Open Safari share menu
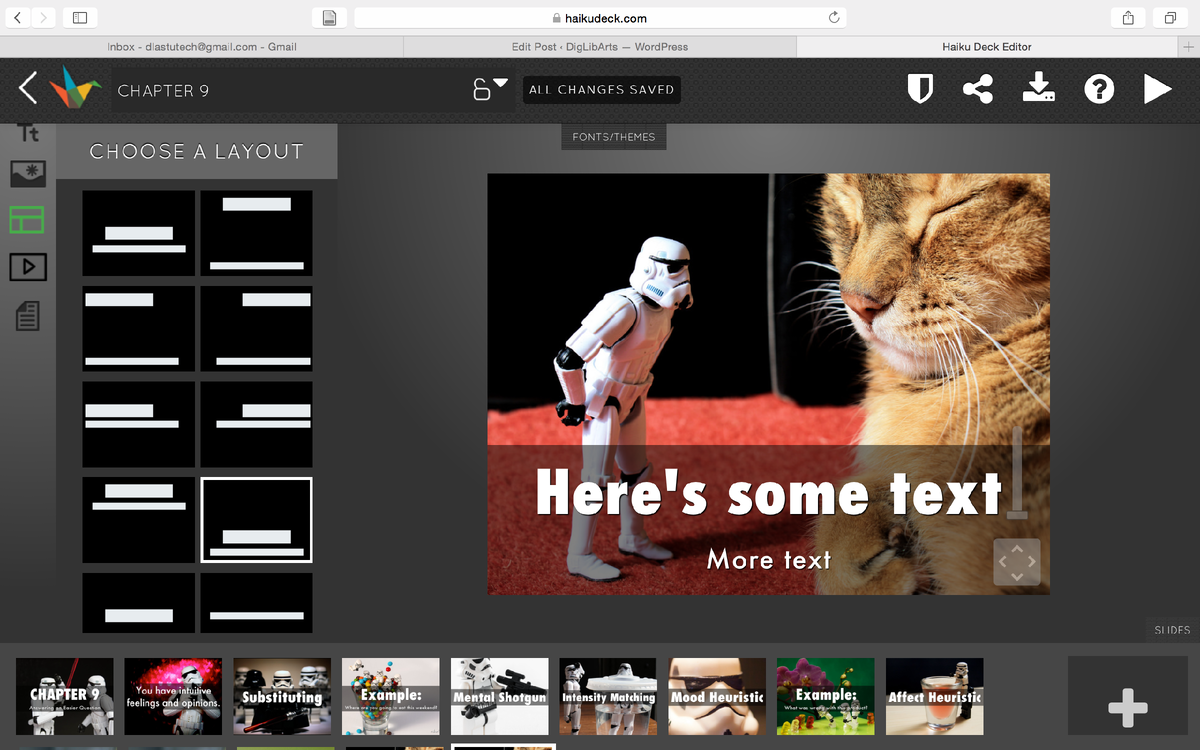This screenshot has width=1200, height=750. [x=1128, y=18]
